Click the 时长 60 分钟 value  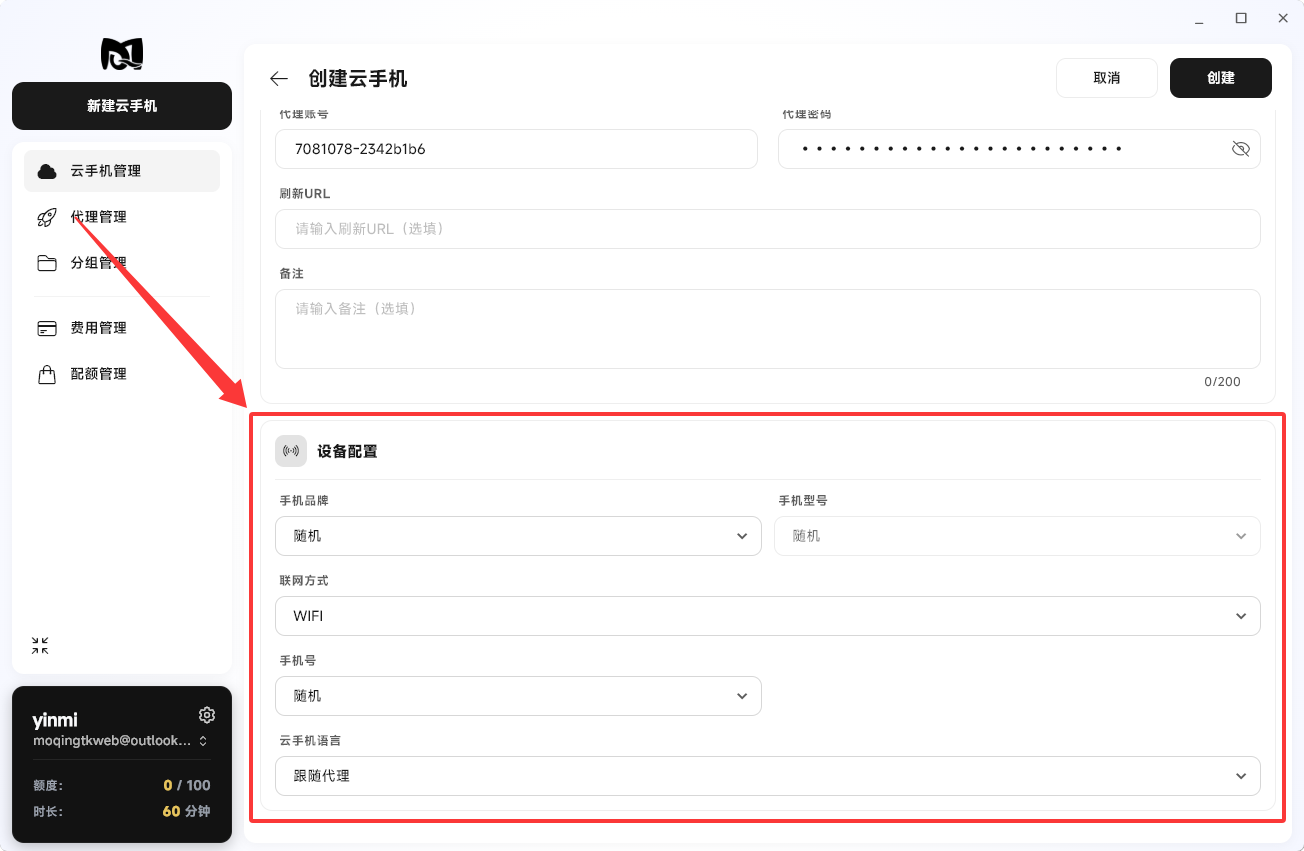pos(186,811)
